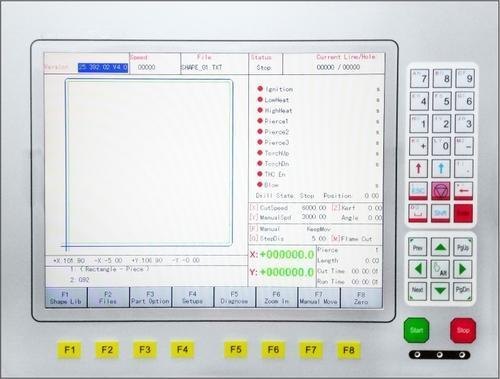Click the LowHeat red indicator dot

point(260,99)
